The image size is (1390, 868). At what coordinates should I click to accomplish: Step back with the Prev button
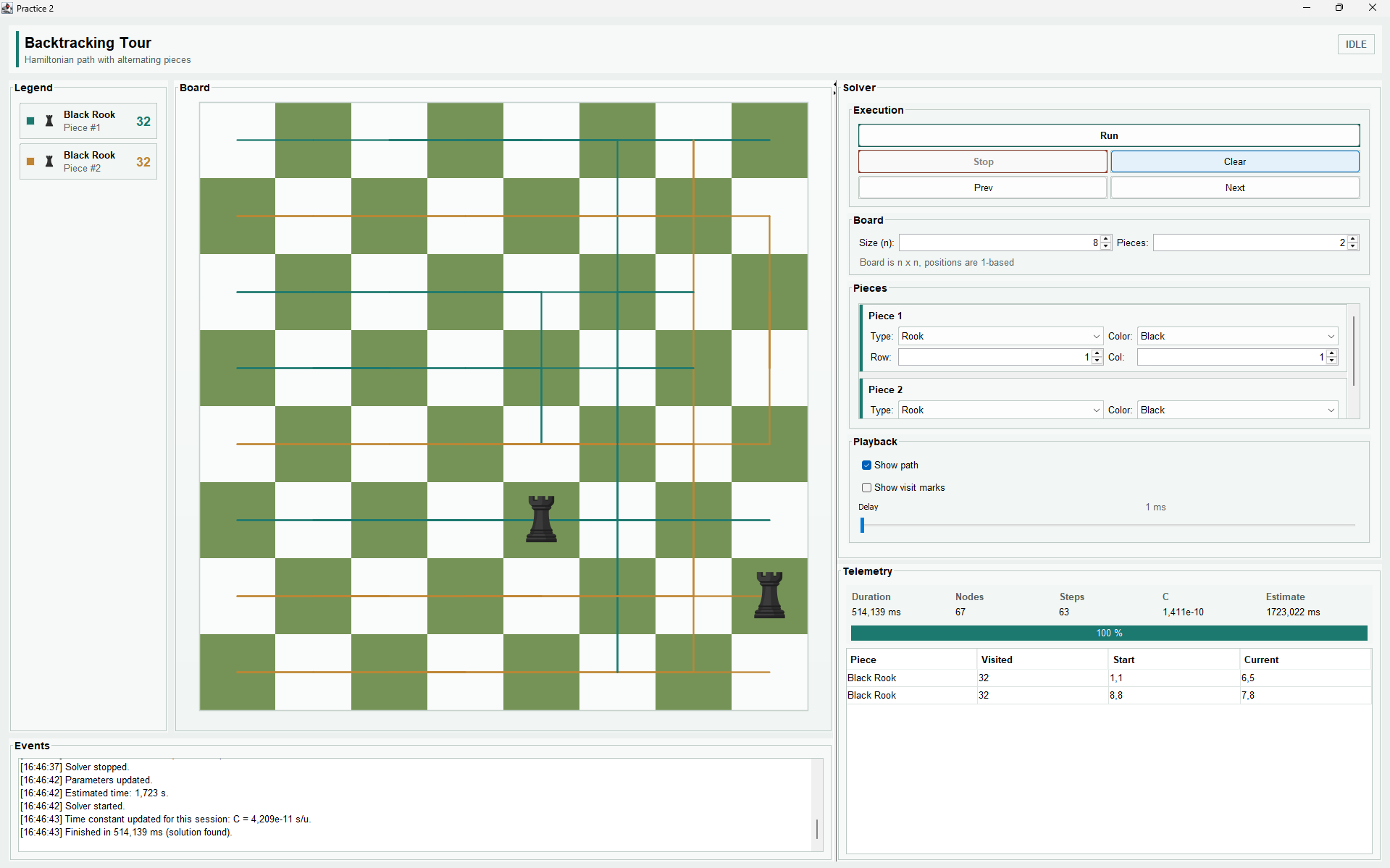[x=983, y=187]
